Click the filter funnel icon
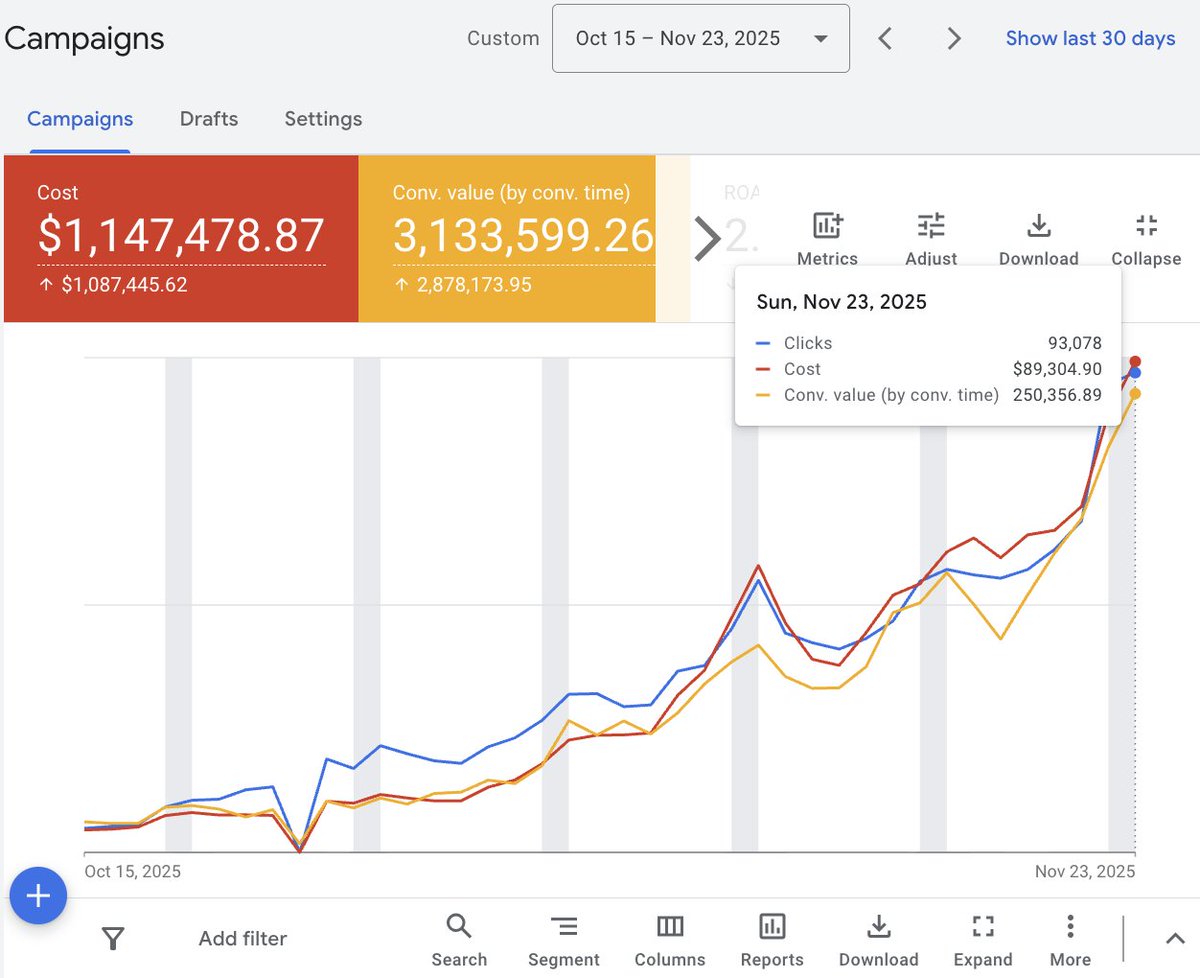 113,938
